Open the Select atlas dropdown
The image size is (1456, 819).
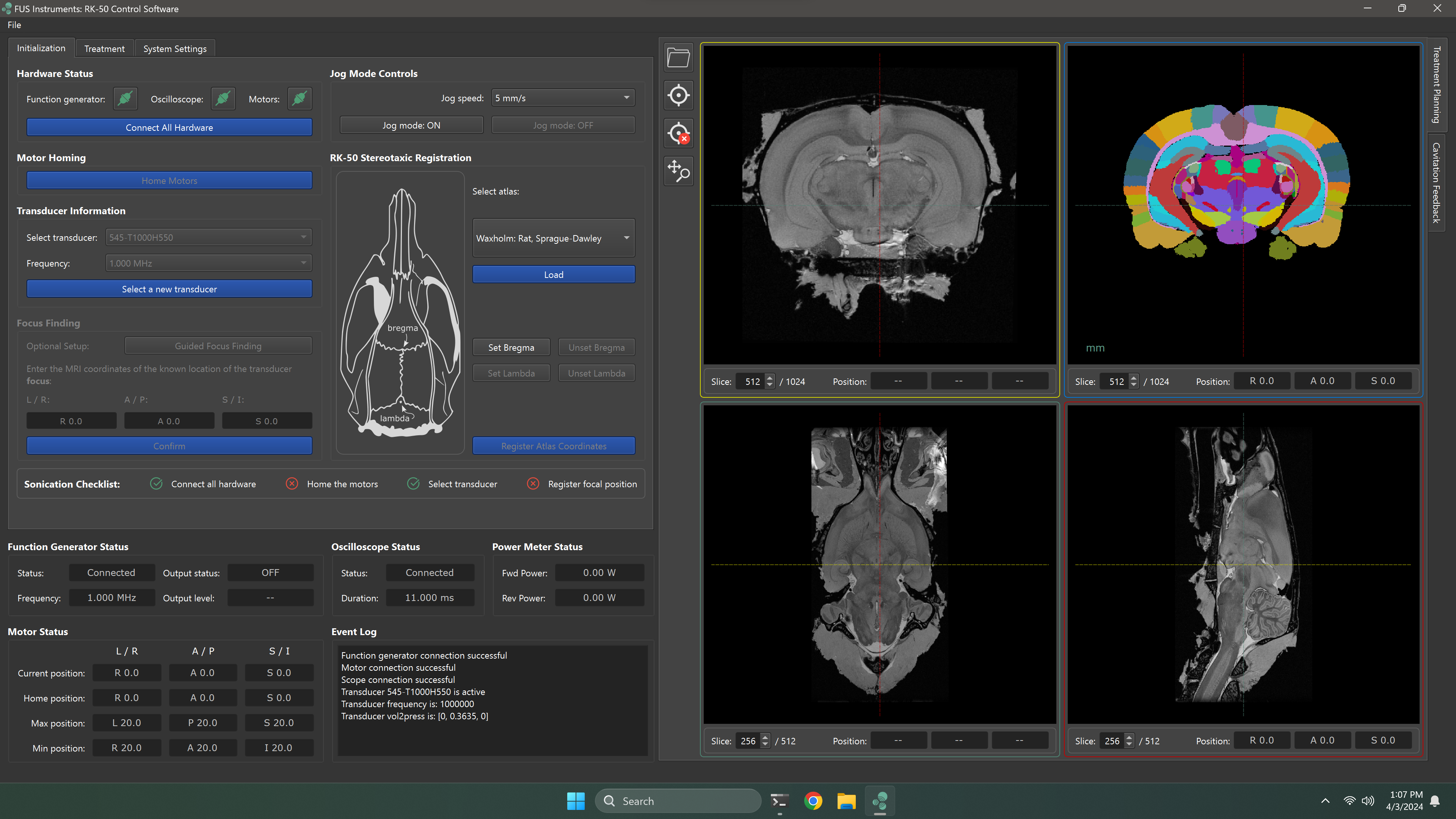tap(553, 238)
